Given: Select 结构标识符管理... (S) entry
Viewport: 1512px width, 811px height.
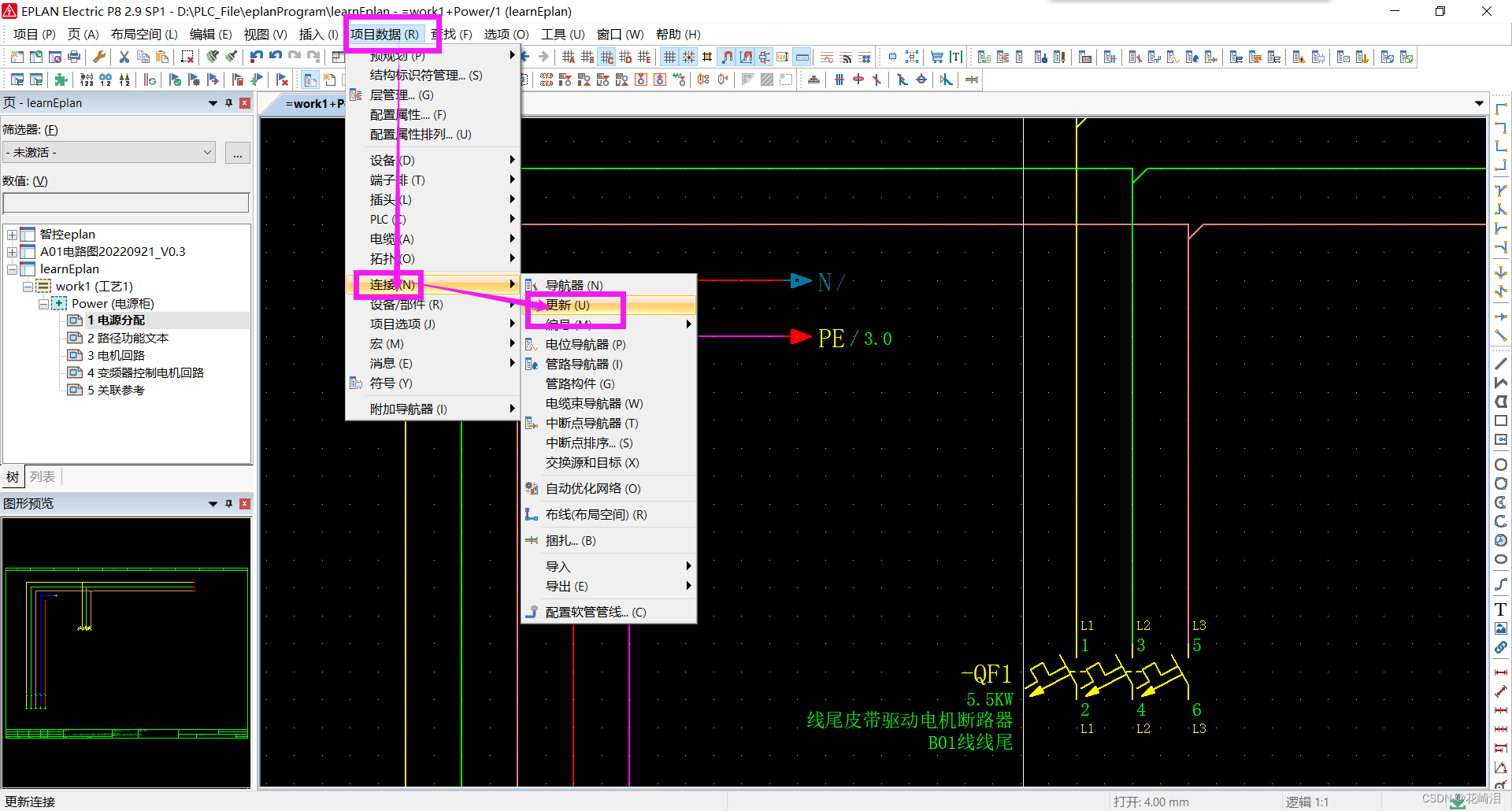Looking at the screenshot, I should (433, 76).
